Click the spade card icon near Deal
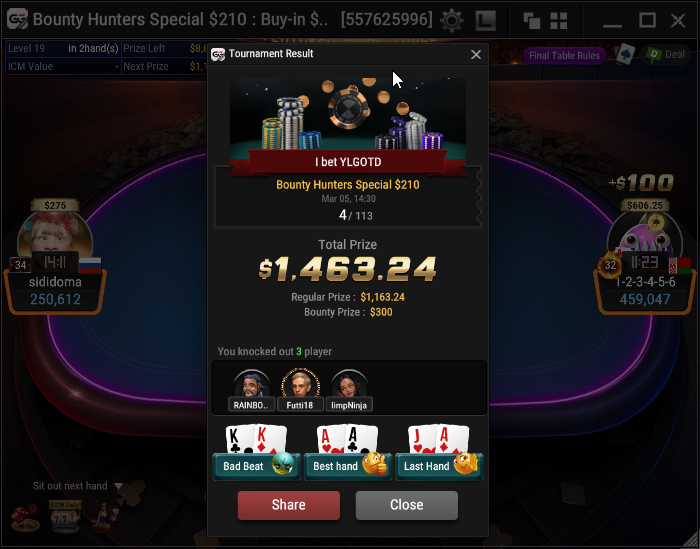 pos(625,55)
